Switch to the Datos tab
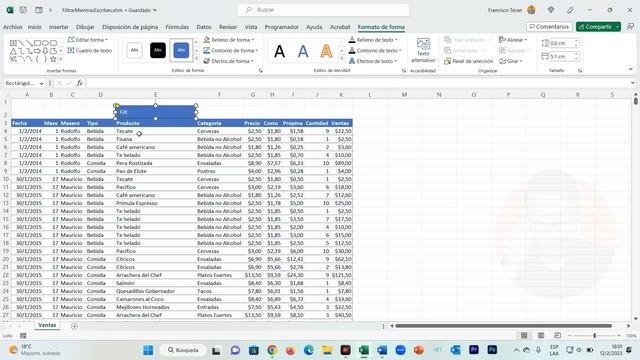This screenshot has height=360, width=640. (204, 27)
